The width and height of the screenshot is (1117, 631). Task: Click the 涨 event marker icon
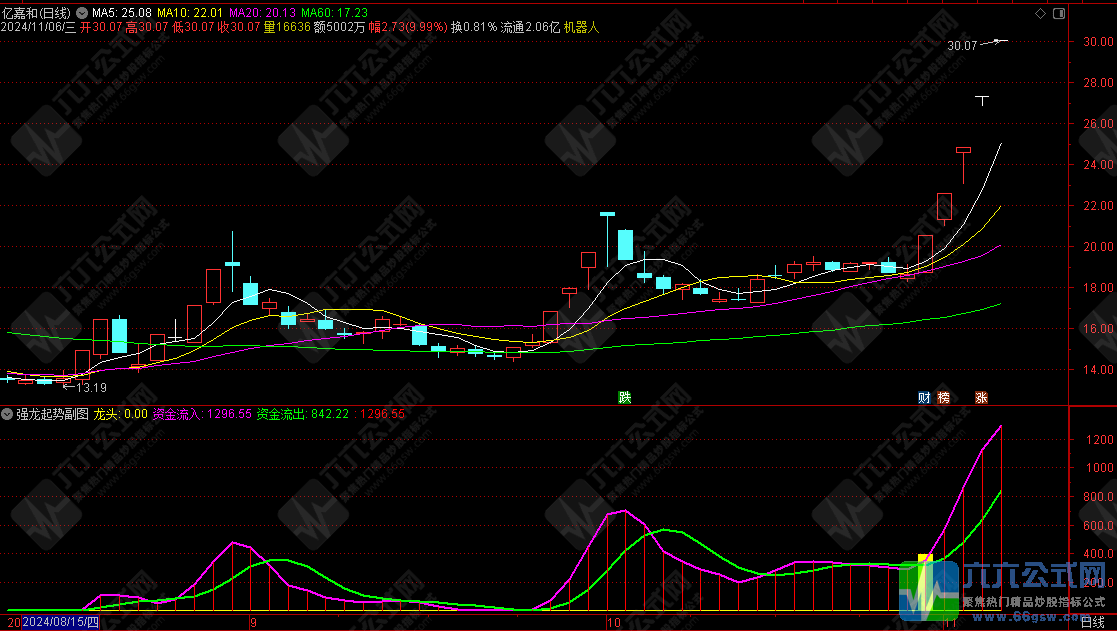coord(981,397)
